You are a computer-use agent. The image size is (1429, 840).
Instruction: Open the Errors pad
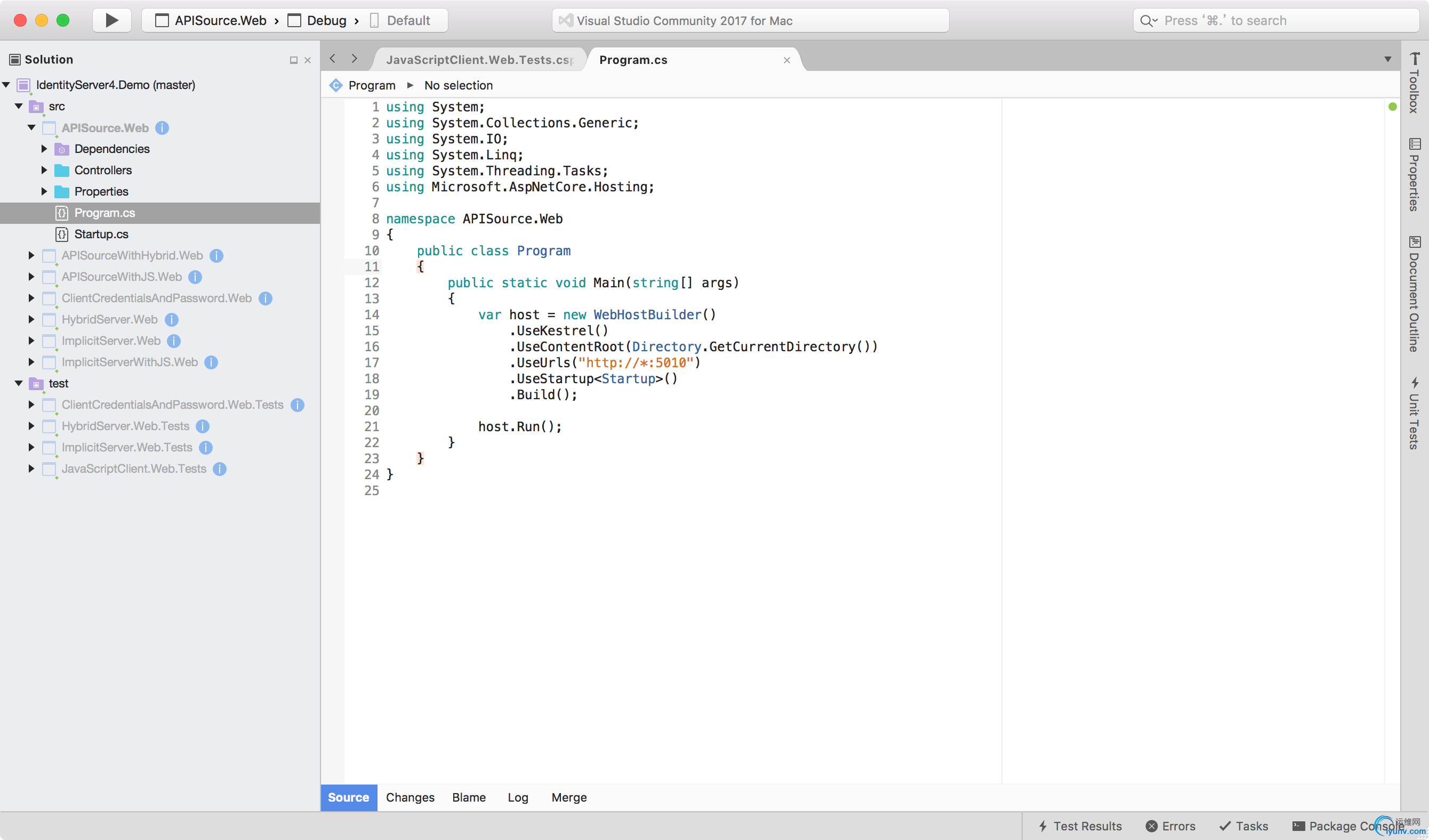(1170, 826)
